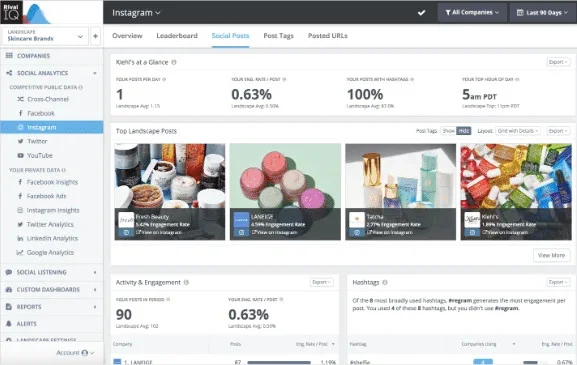The height and width of the screenshot is (365, 577).
Task: Click the Reports document icon
Action: [9, 306]
